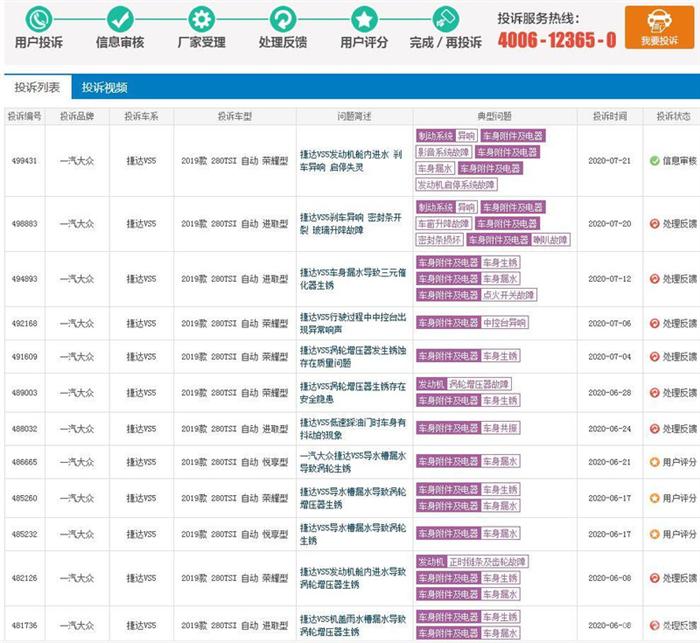Click the 投诉车型 column header

coord(235,117)
